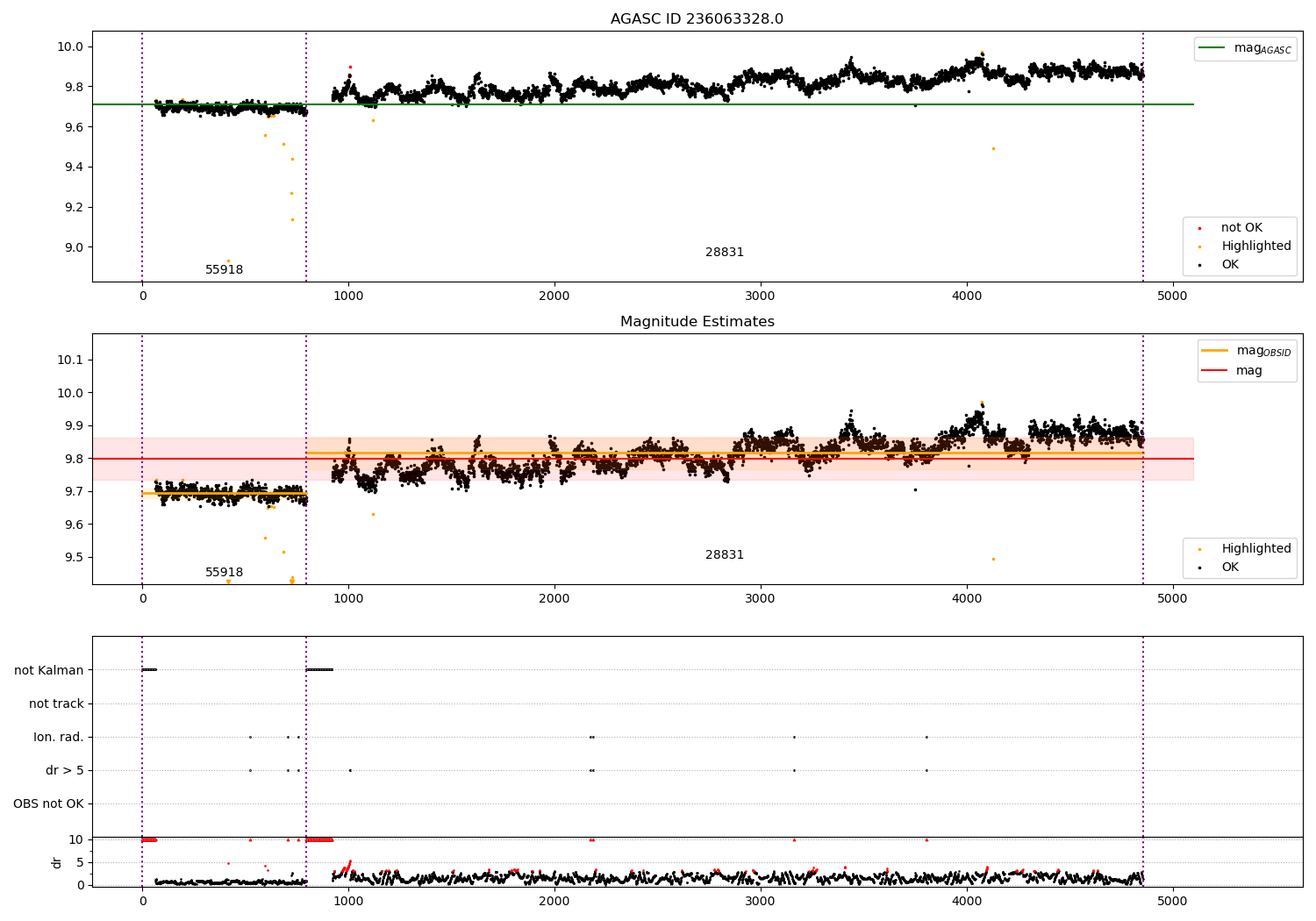Click '28831' annotation in the AGASC ID plot
The height and width of the screenshot is (921, 1316).
pyautogui.click(x=725, y=253)
